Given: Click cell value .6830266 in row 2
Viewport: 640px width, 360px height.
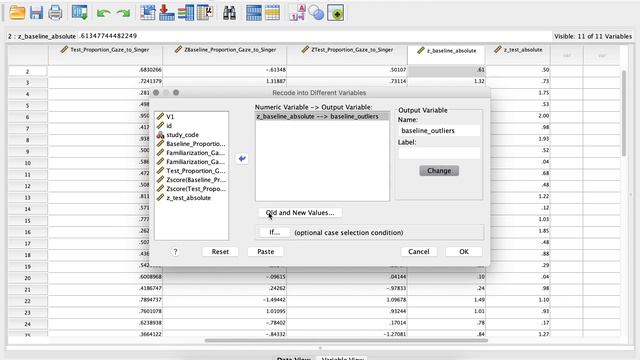Looking at the screenshot, I should [105, 70].
